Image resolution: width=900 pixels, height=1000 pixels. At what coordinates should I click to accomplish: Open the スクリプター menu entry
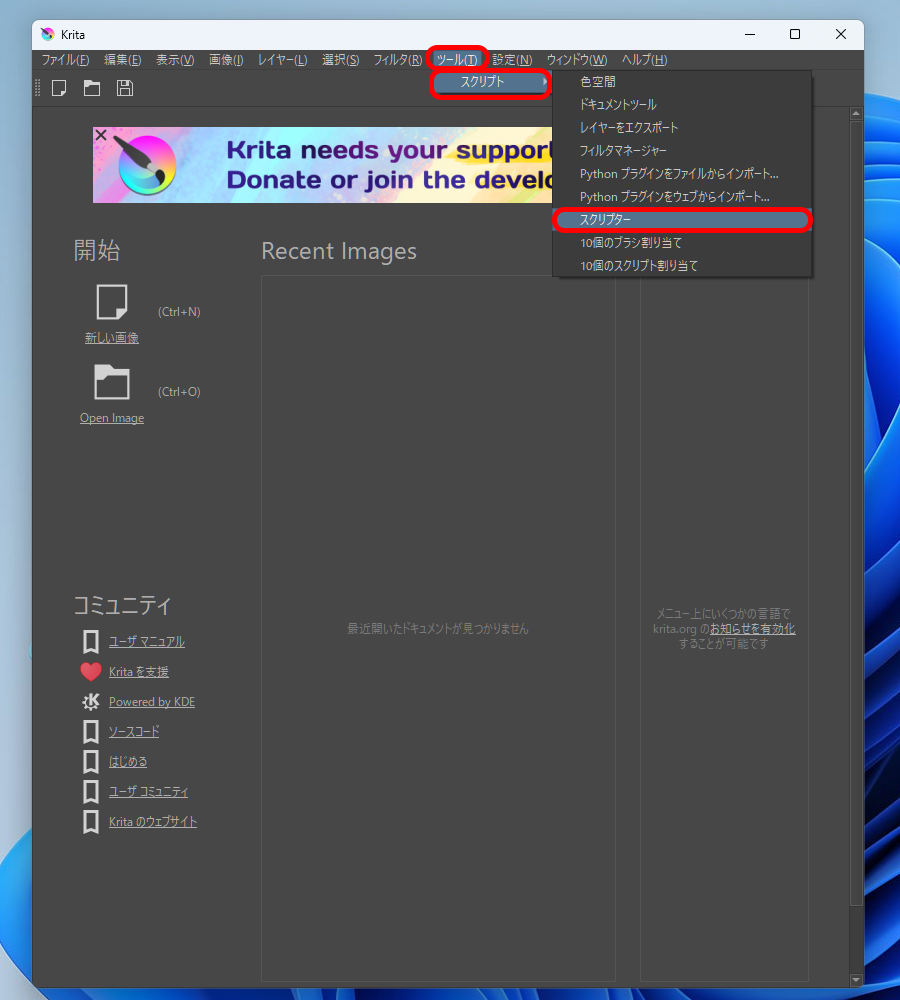click(x=682, y=219)
